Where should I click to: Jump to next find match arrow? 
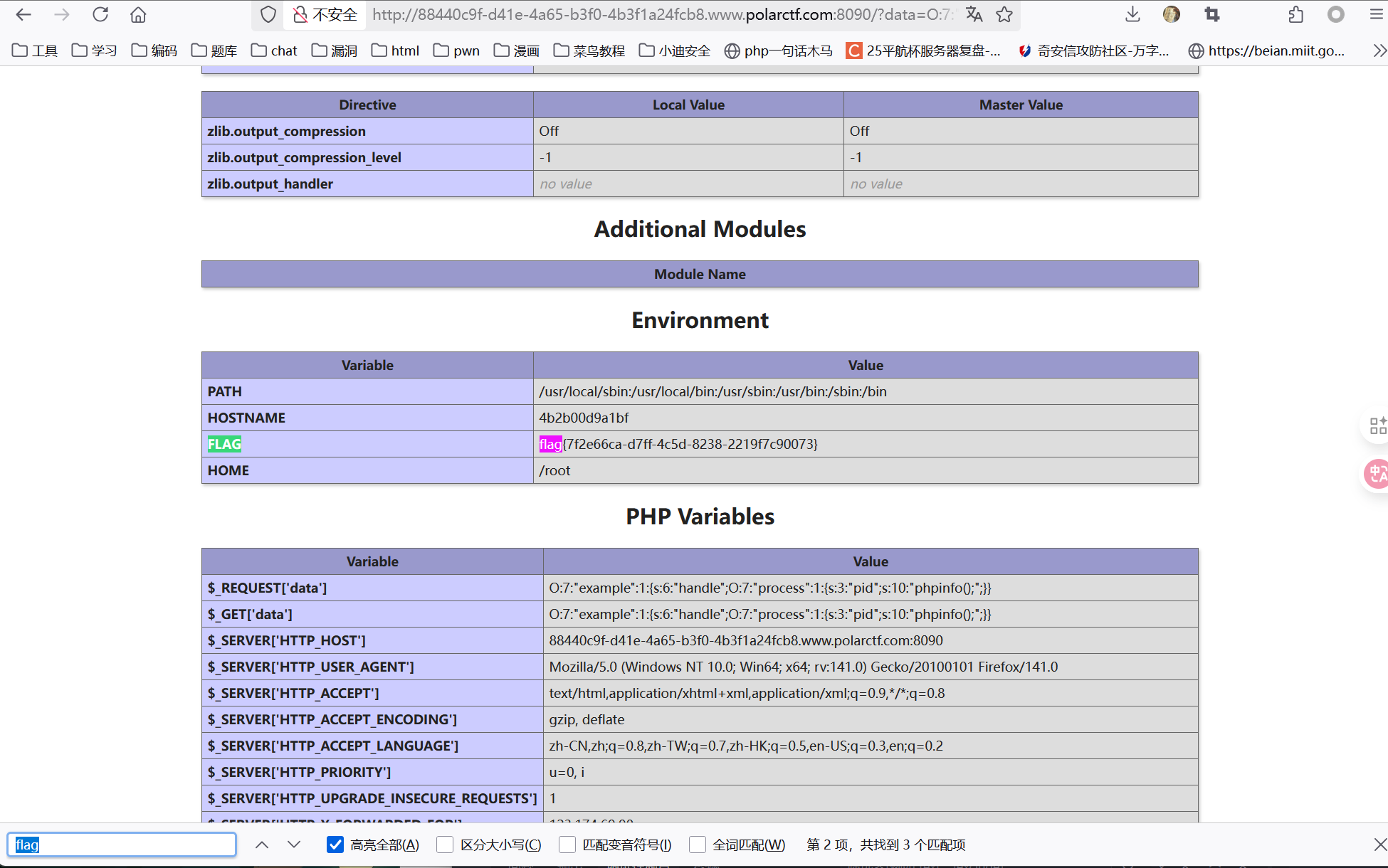coord(294,845)
